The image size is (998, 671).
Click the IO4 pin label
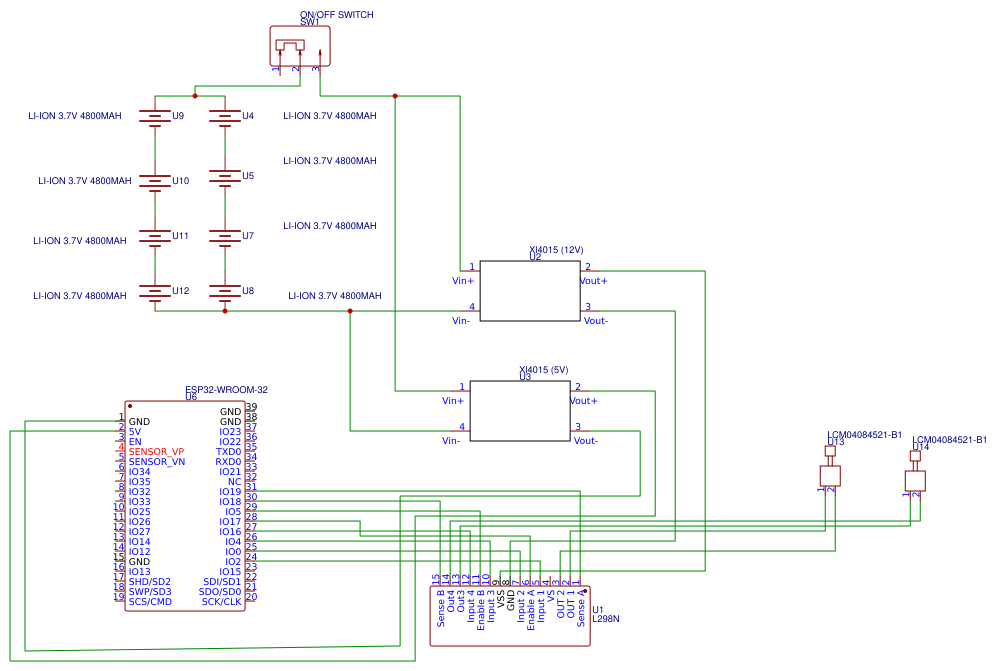click(x=234, y=542)
